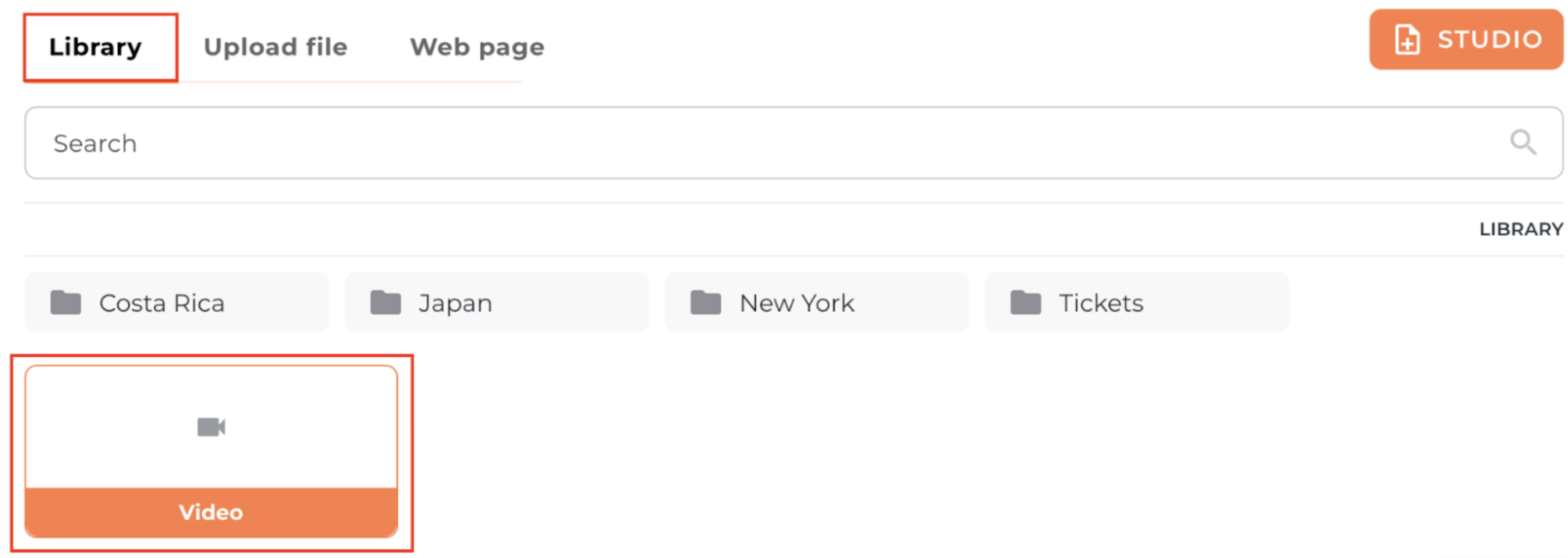This screenshot has width=1568, height=558.
Task: Open the New York folder label
Action: click(796, 304)
